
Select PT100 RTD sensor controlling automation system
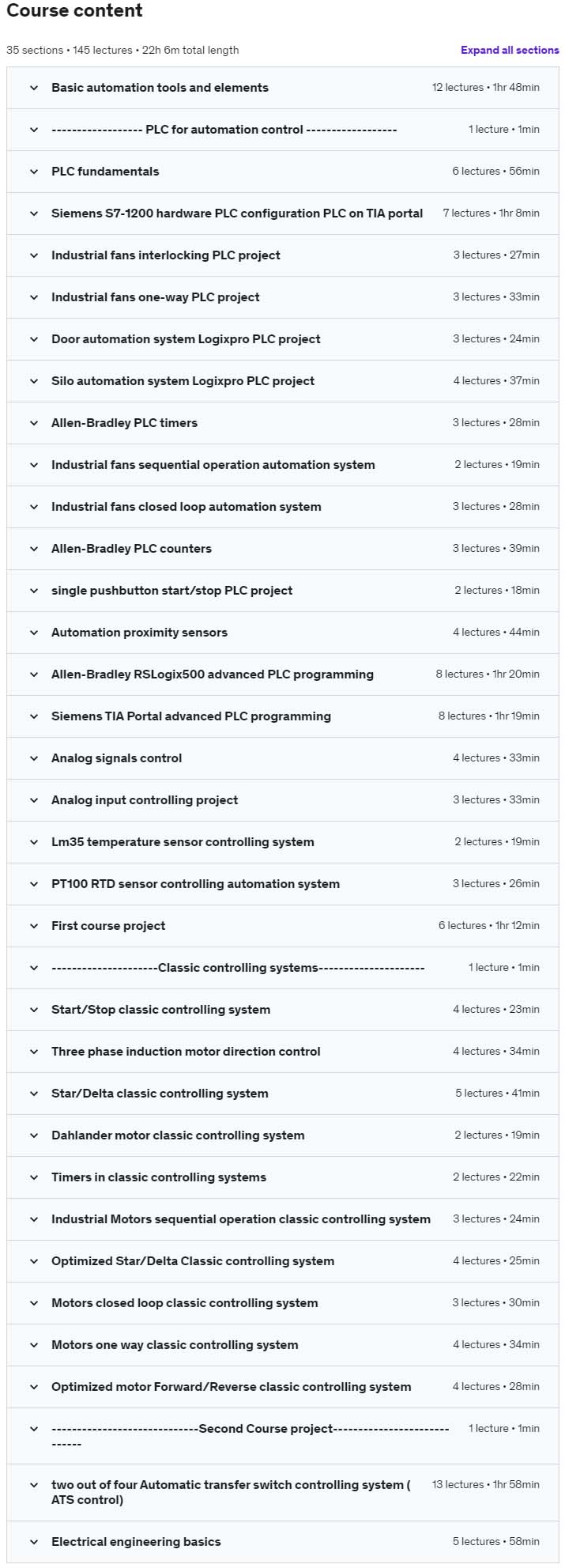[x=283, y=884]
